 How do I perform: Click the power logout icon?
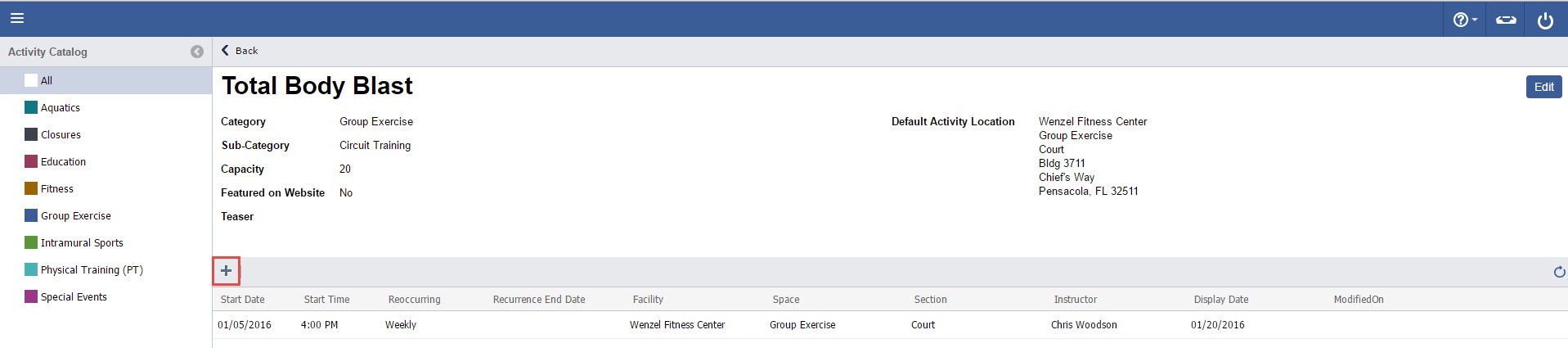(x=1545, y=20)
